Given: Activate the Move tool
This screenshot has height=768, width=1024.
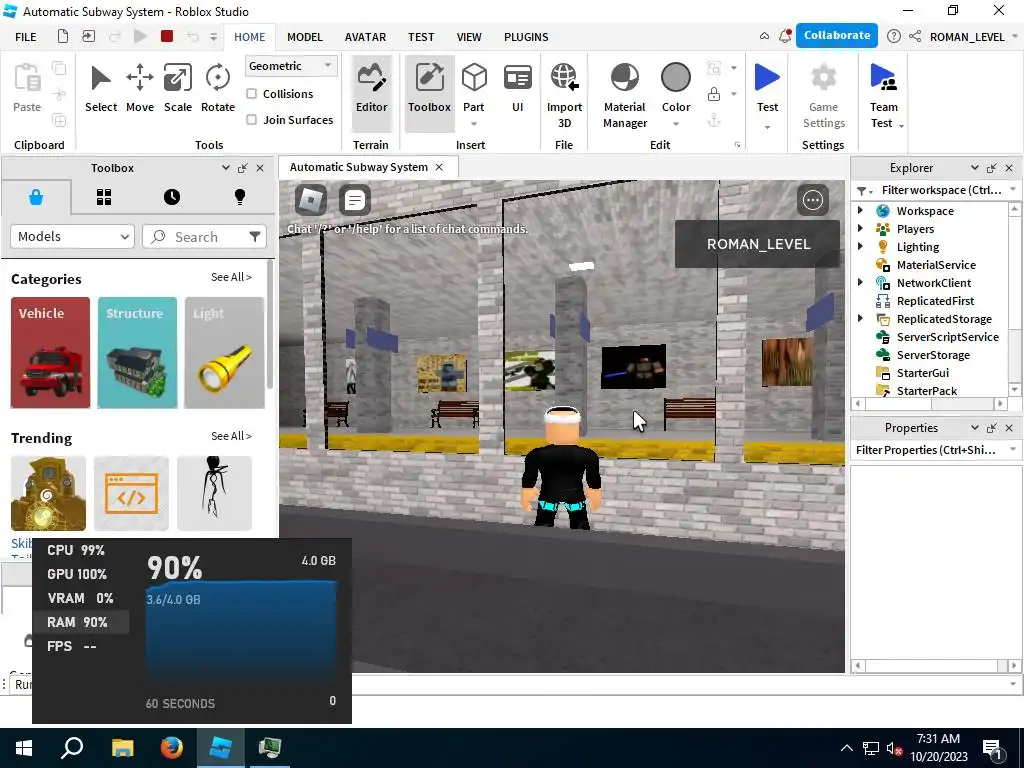Looking at the screenshot, I should (x=140, y=89).
